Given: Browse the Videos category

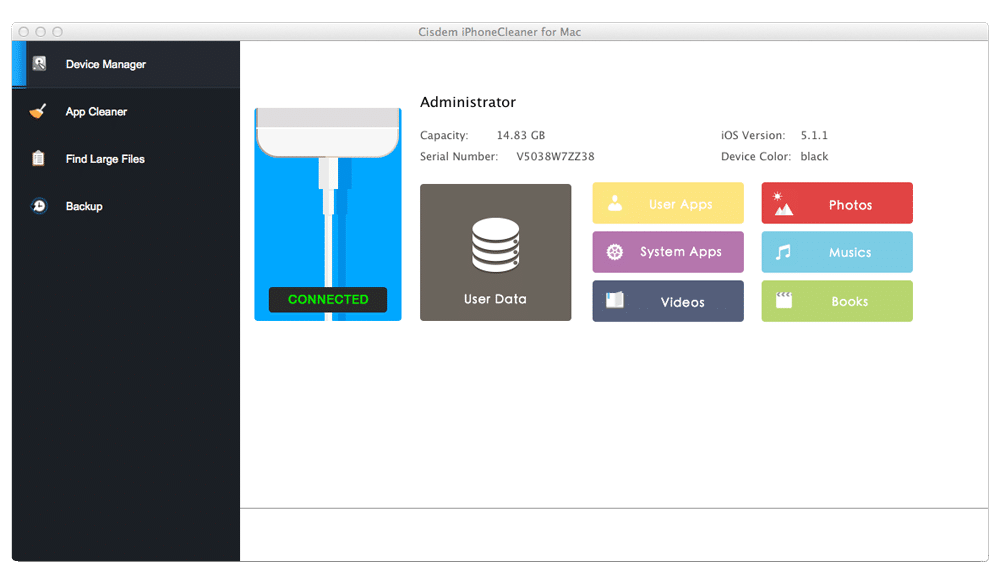Looking at the screenshot, I should (668, 301).
